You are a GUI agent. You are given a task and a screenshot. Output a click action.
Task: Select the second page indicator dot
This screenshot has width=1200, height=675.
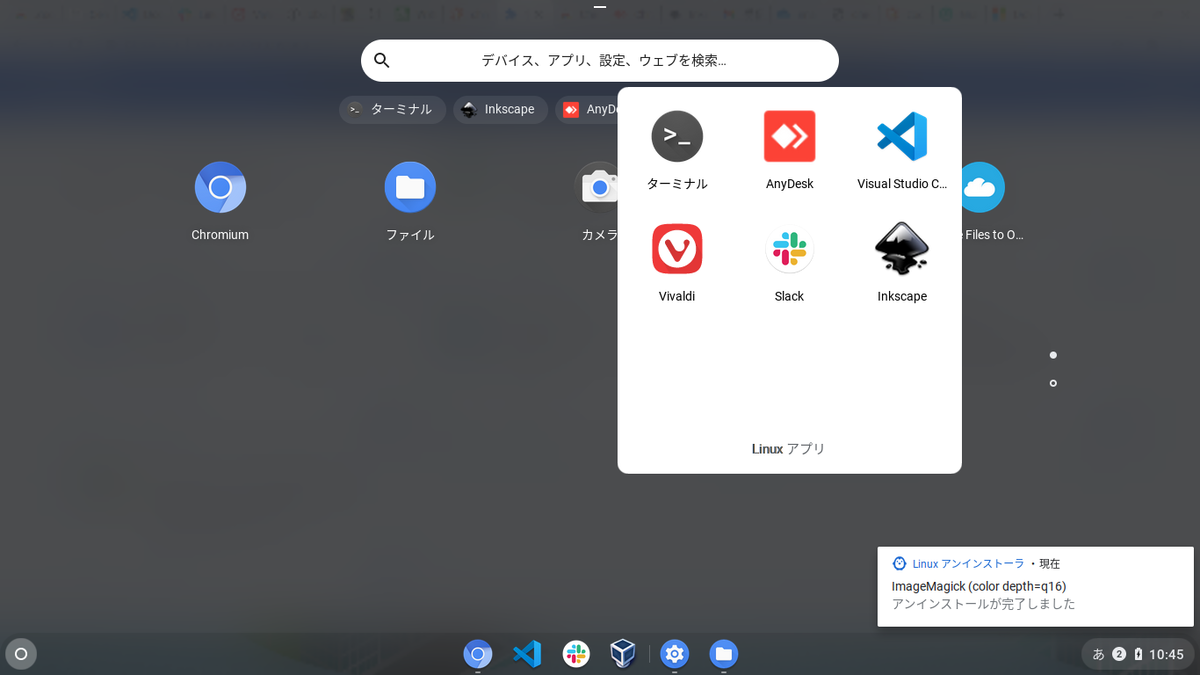click(x=1052, y=382)
